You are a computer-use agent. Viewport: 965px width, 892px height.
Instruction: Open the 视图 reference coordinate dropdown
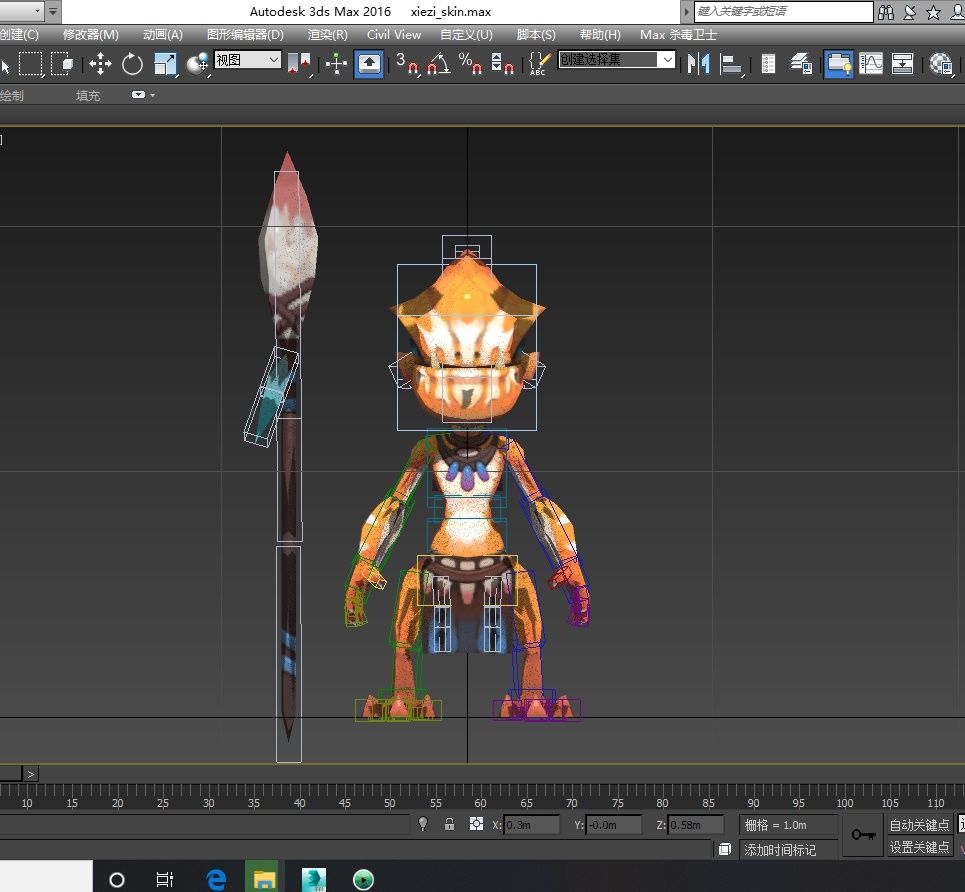point(247,60)
